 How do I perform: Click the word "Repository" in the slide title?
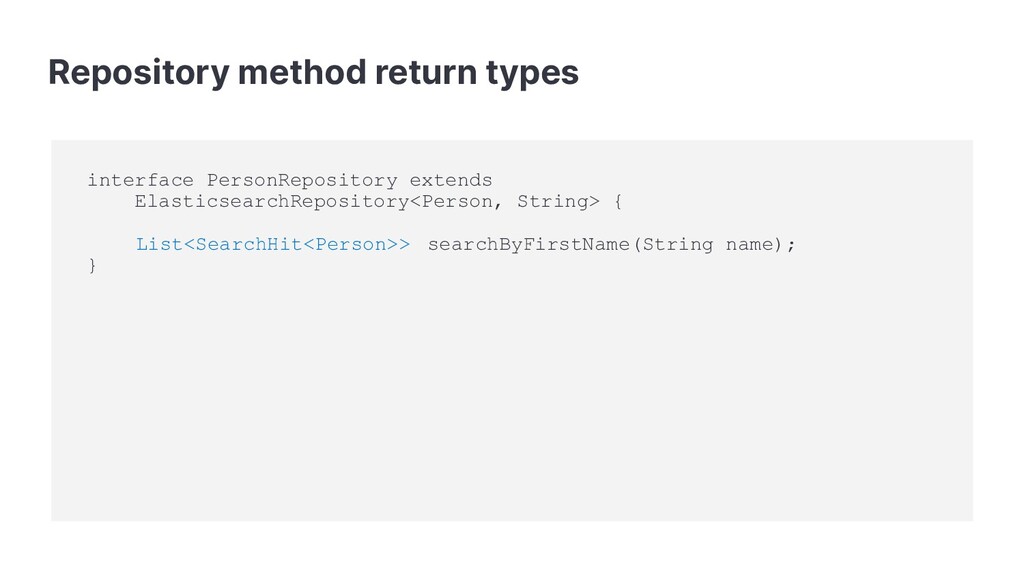(x=138, y=73)
